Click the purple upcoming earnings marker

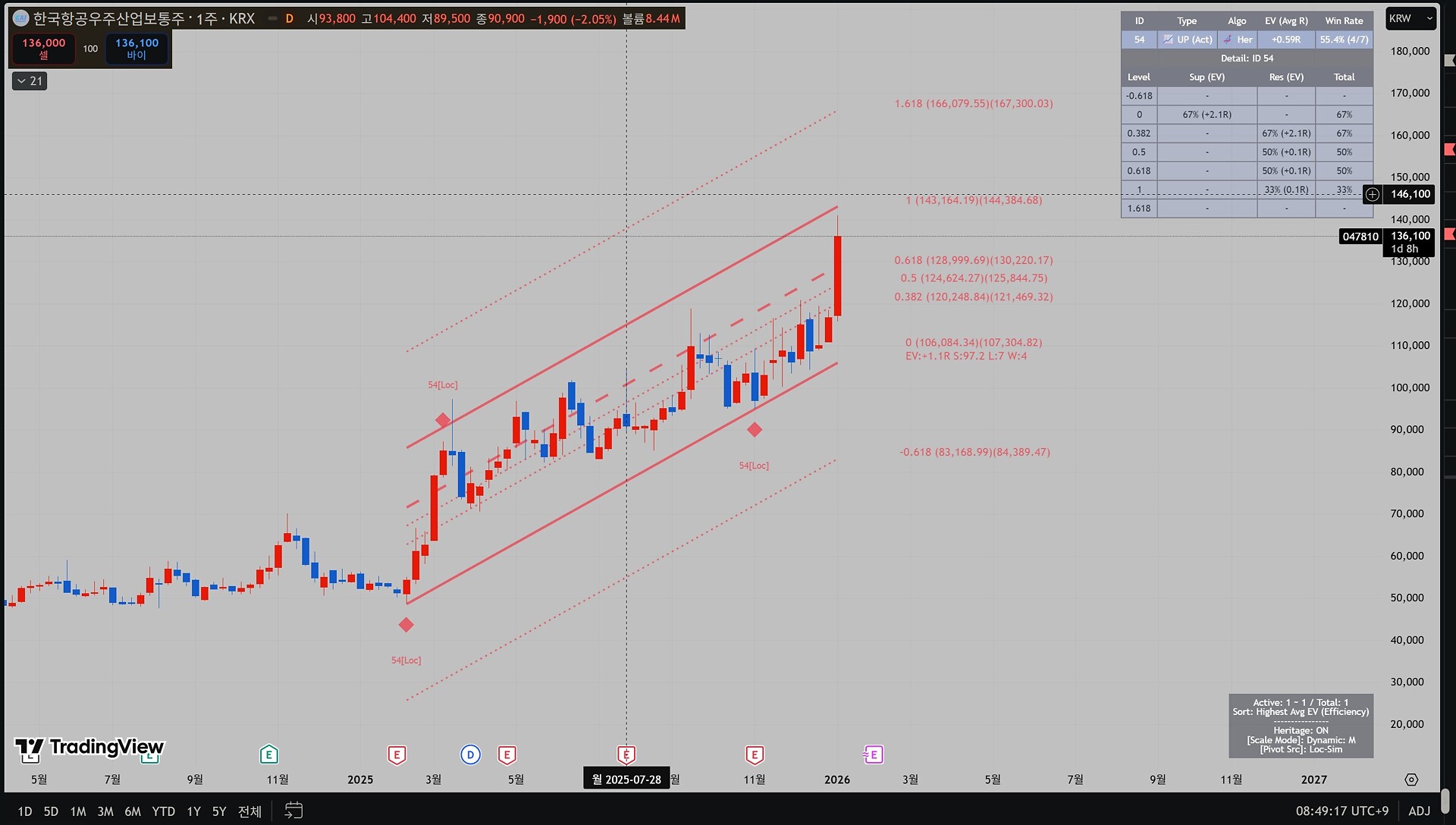(874, 754)
